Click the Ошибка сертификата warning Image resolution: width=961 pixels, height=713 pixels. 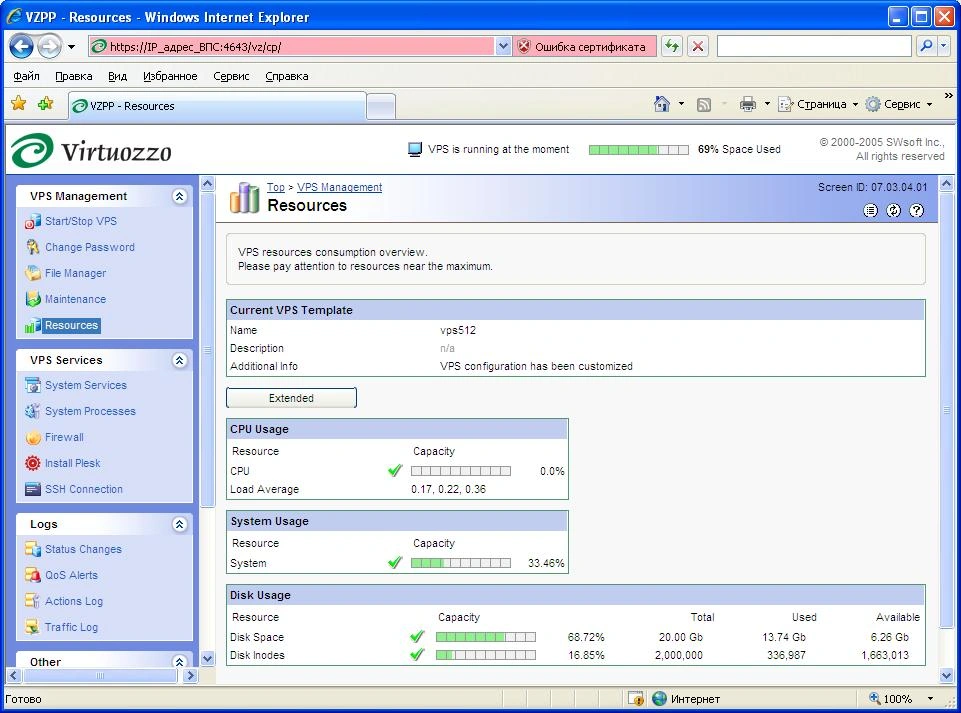pyautogui.click(x=582, y=47)
